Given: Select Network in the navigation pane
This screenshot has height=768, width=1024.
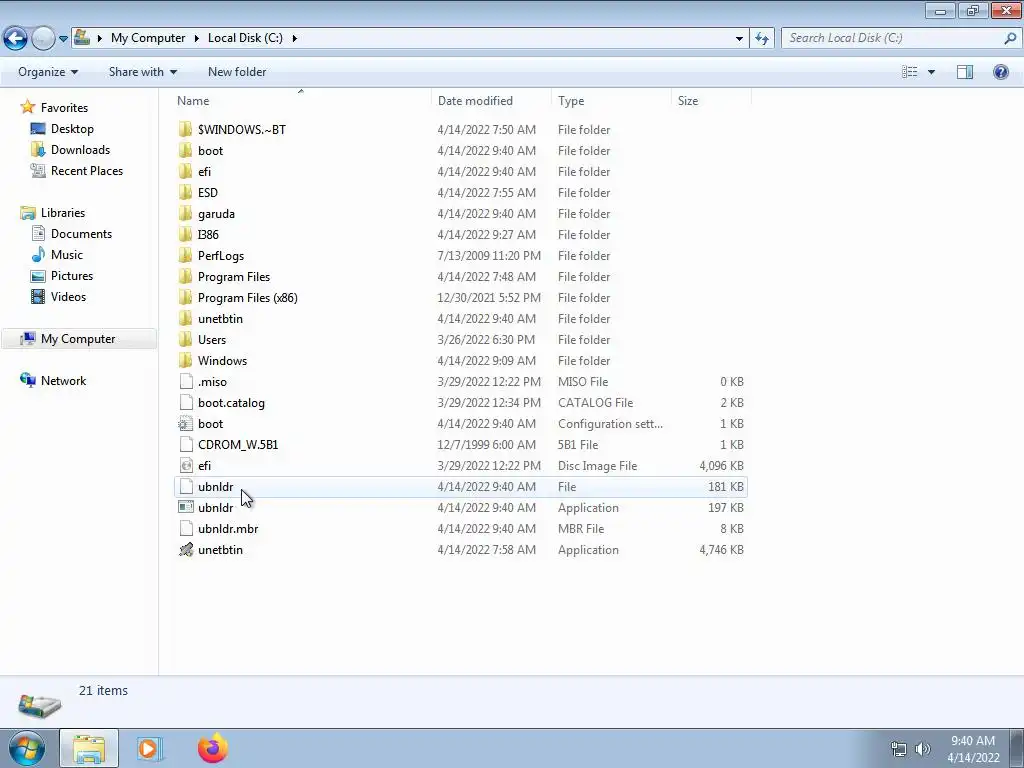Looking at the screenshot, I should (x=63, y=381).
